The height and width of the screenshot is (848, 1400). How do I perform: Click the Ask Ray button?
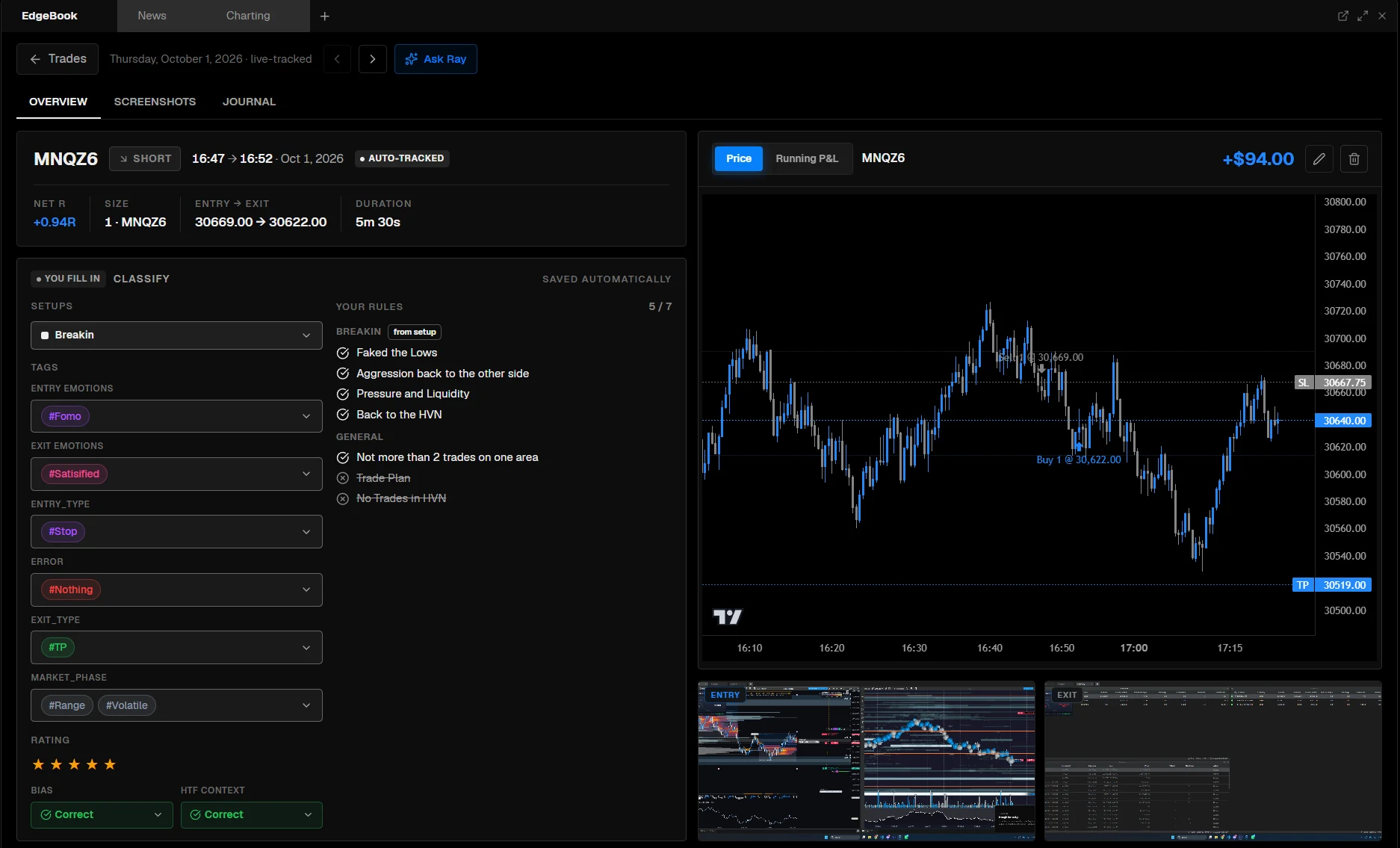point(436,59)
